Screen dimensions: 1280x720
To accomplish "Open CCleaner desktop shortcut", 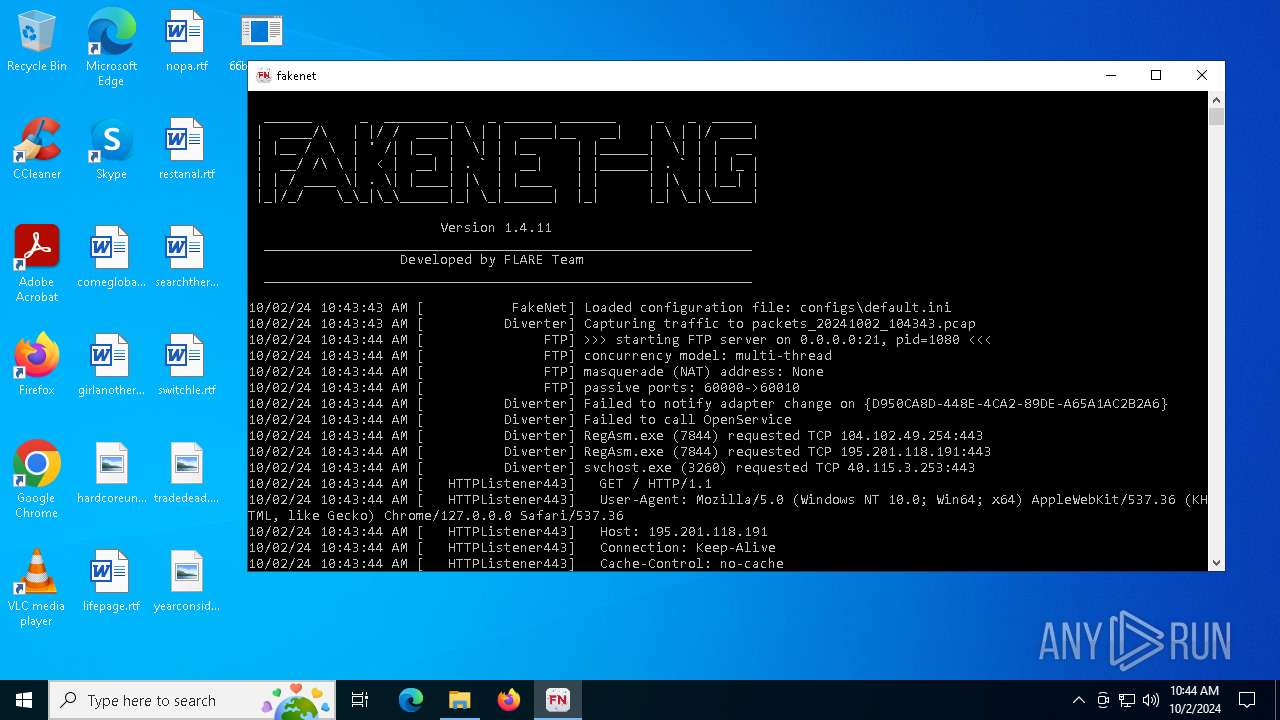I will (x=37, y=150).
